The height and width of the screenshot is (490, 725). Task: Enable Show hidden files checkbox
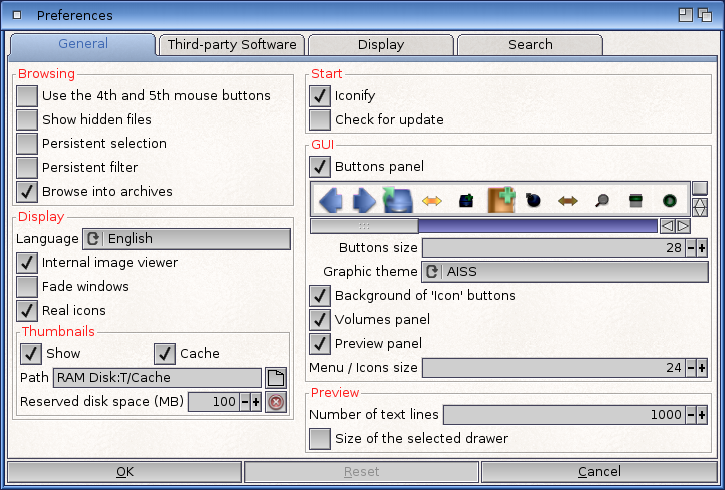[x=27, y=120]
